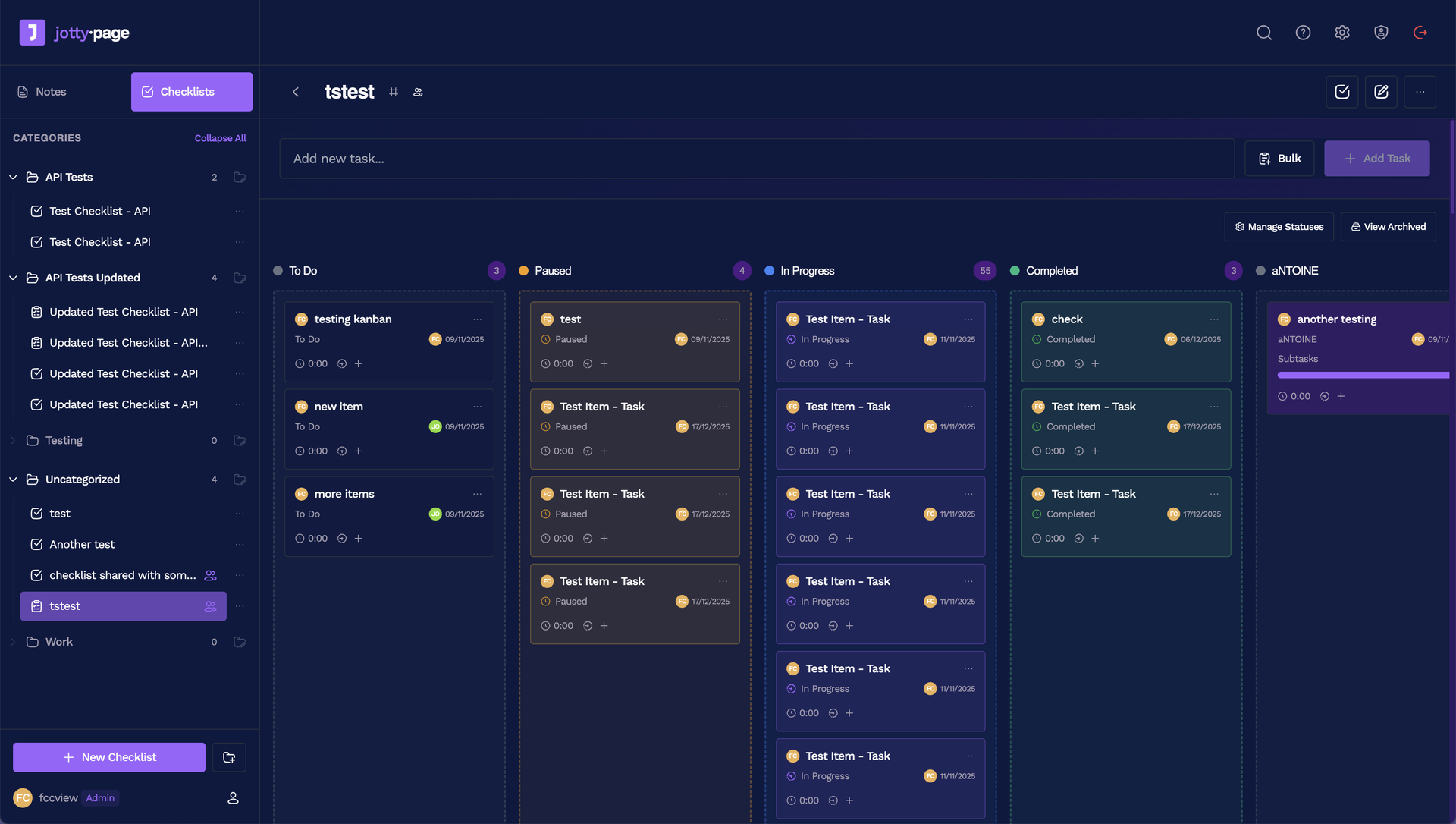Click the Manage Statuses button
This screenshot has width=1456, height=824.
pos(1279,227)
